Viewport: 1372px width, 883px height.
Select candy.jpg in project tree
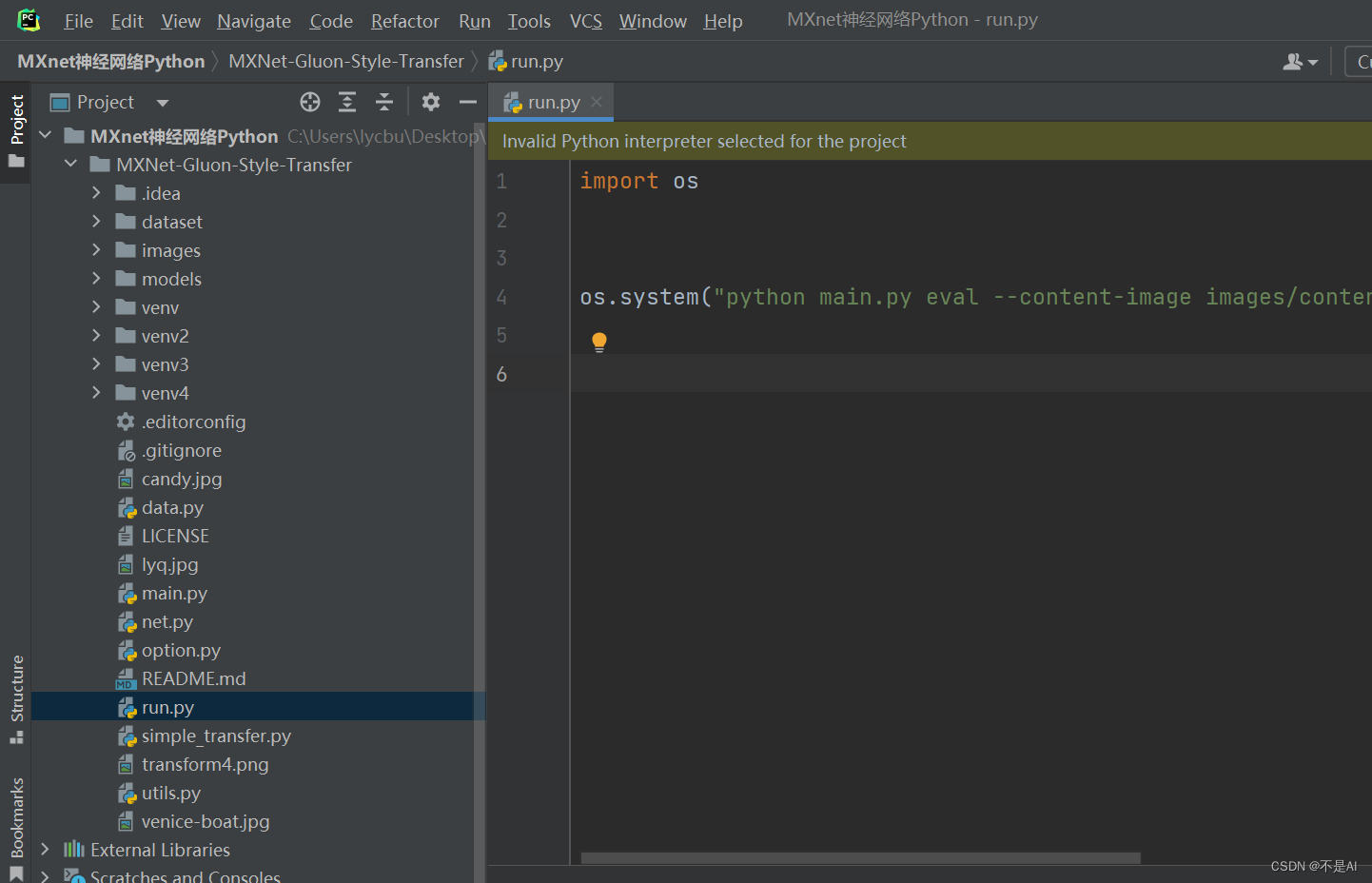coord(182,479)
